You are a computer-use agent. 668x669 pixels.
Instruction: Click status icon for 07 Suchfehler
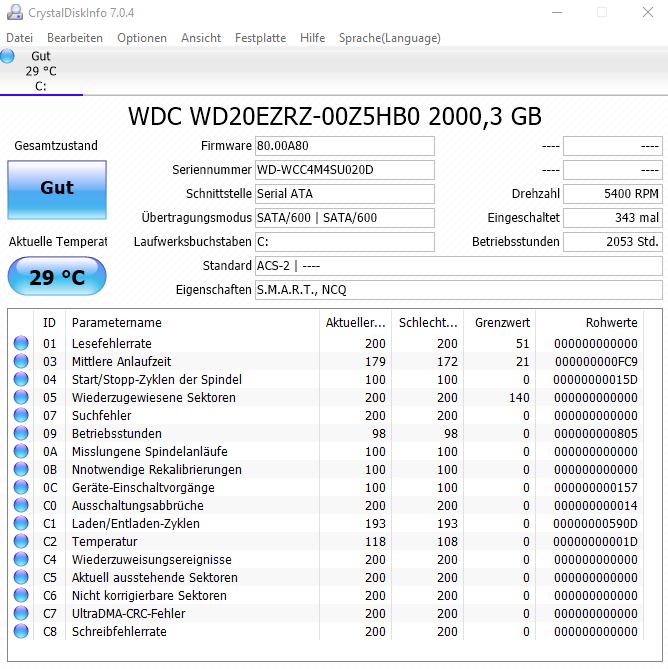pyautogui.click(x=21, y=415)
